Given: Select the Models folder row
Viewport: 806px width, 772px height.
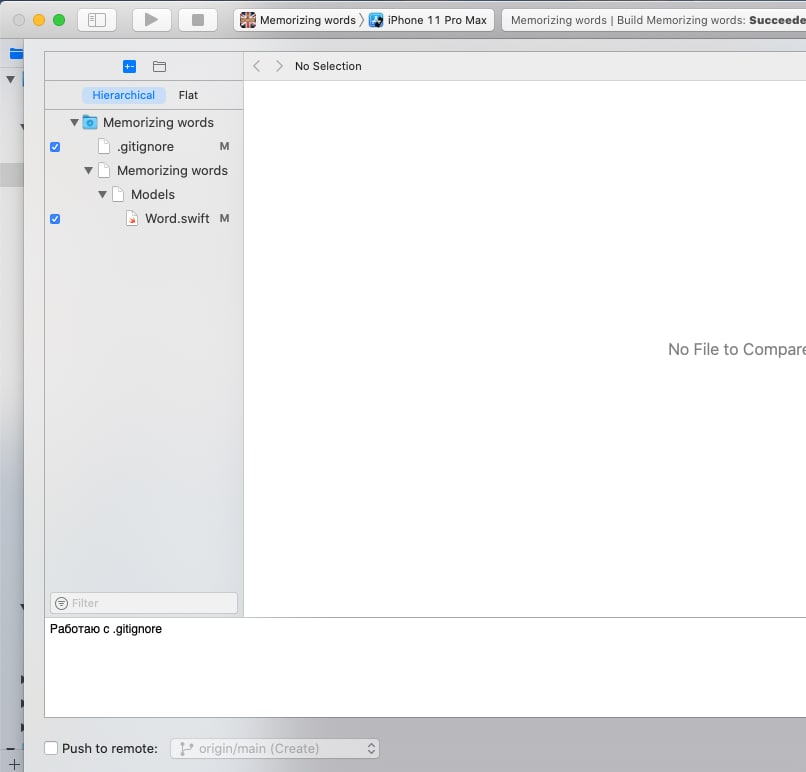Looking at the screenshot, I should [144, 194].
